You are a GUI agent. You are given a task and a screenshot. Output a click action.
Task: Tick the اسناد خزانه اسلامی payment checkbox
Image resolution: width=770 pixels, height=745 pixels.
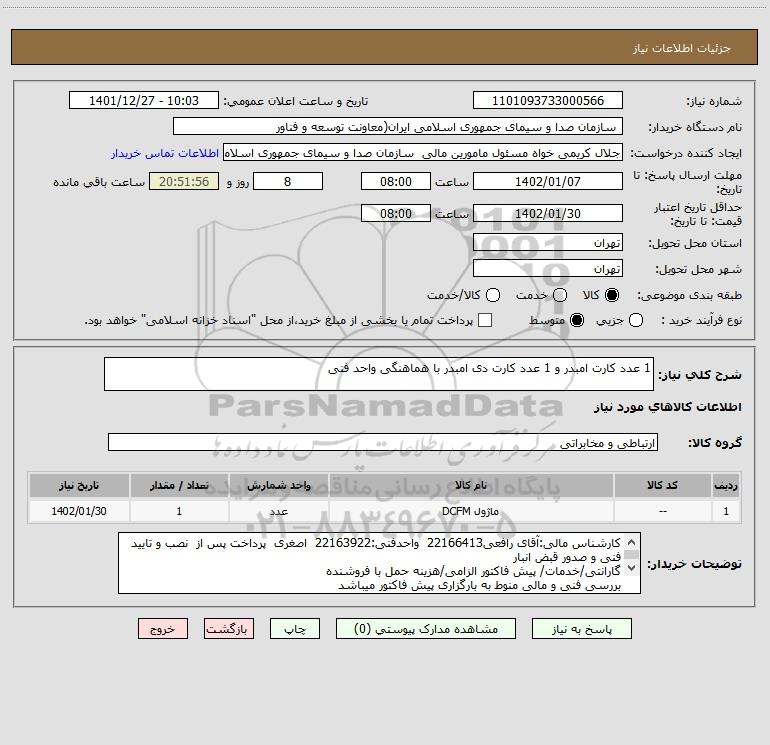click(x=485, y=320)
